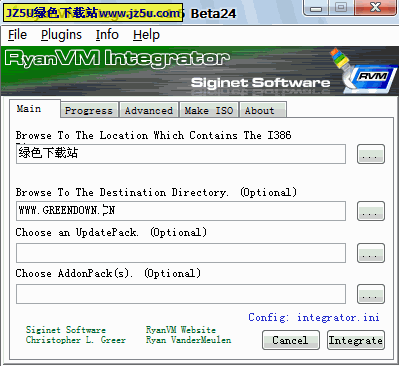
Task: Click the AddonPack(s) input field
Action: (181, 294)
